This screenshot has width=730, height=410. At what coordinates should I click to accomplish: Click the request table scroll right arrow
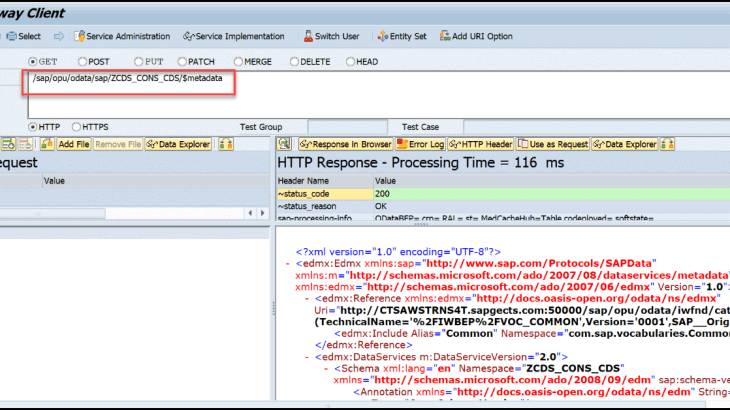tap(263, 213)
